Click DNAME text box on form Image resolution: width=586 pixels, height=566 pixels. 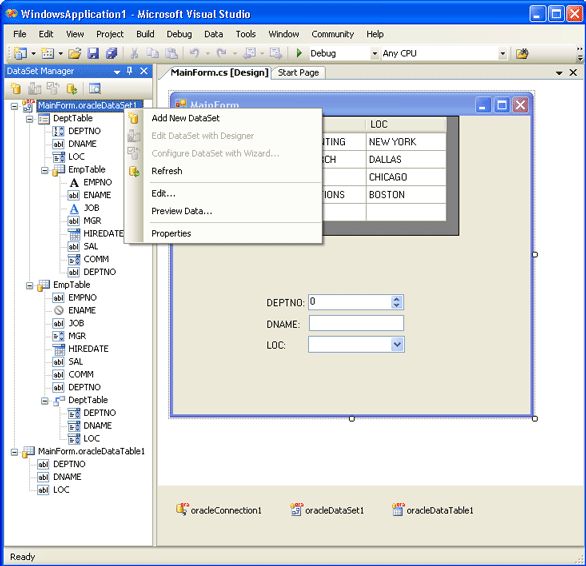click(356, 323)
